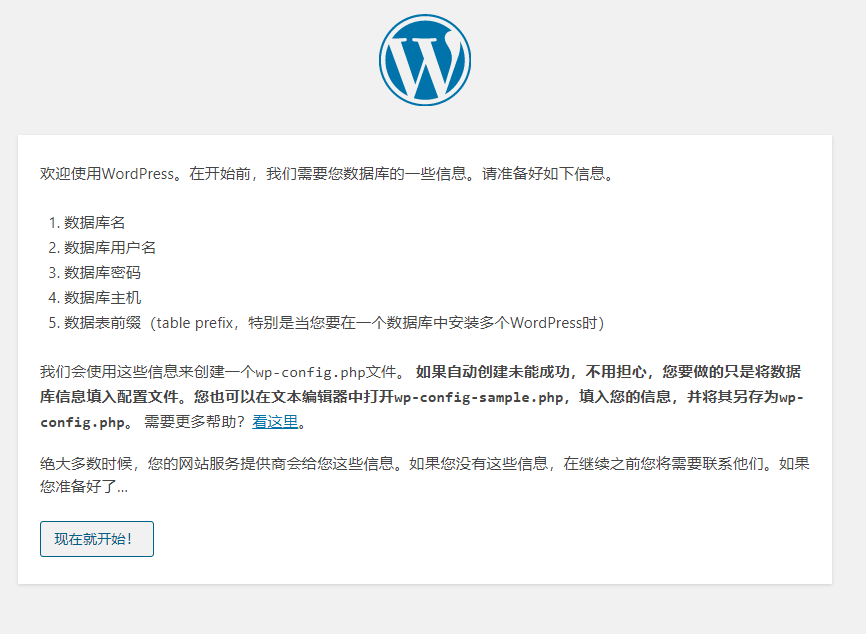Click the list item 数据库主机
This screenshot has width=866, height=634.
102,298
